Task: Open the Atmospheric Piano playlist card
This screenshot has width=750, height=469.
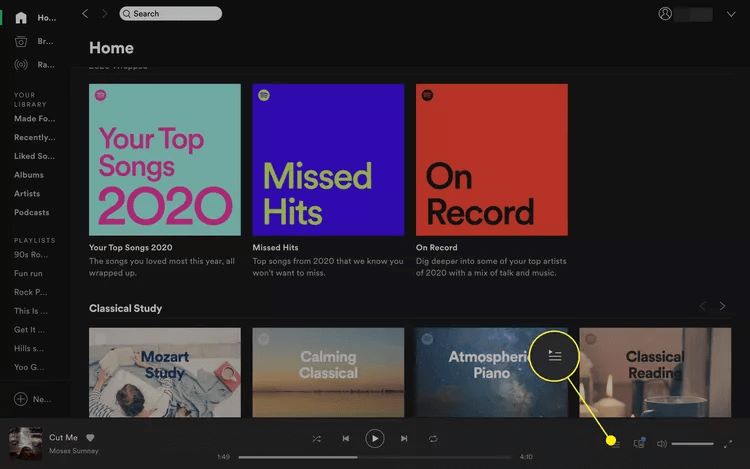Action: [492, 372]
